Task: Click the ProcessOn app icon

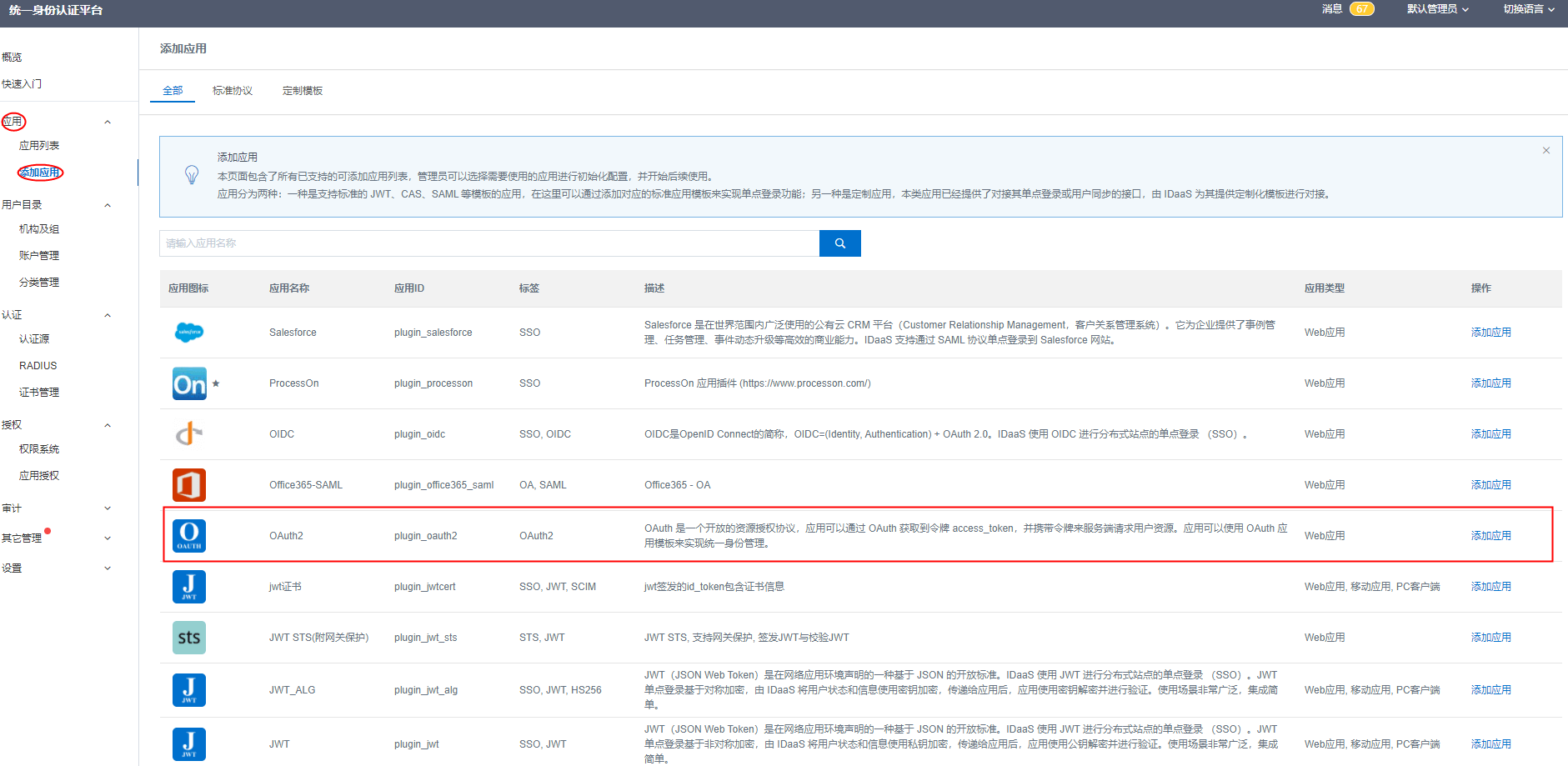Action: [x=189, y=383]
